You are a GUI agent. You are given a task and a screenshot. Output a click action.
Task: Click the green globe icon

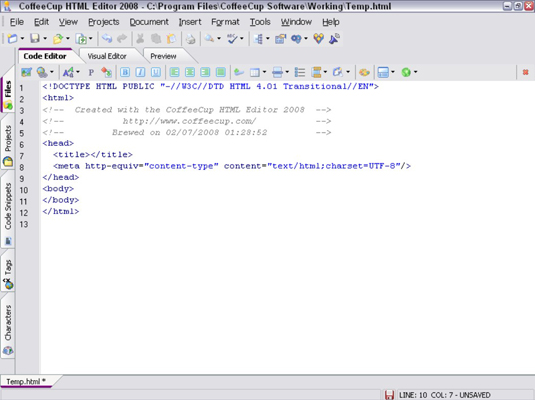click(406, 72)
